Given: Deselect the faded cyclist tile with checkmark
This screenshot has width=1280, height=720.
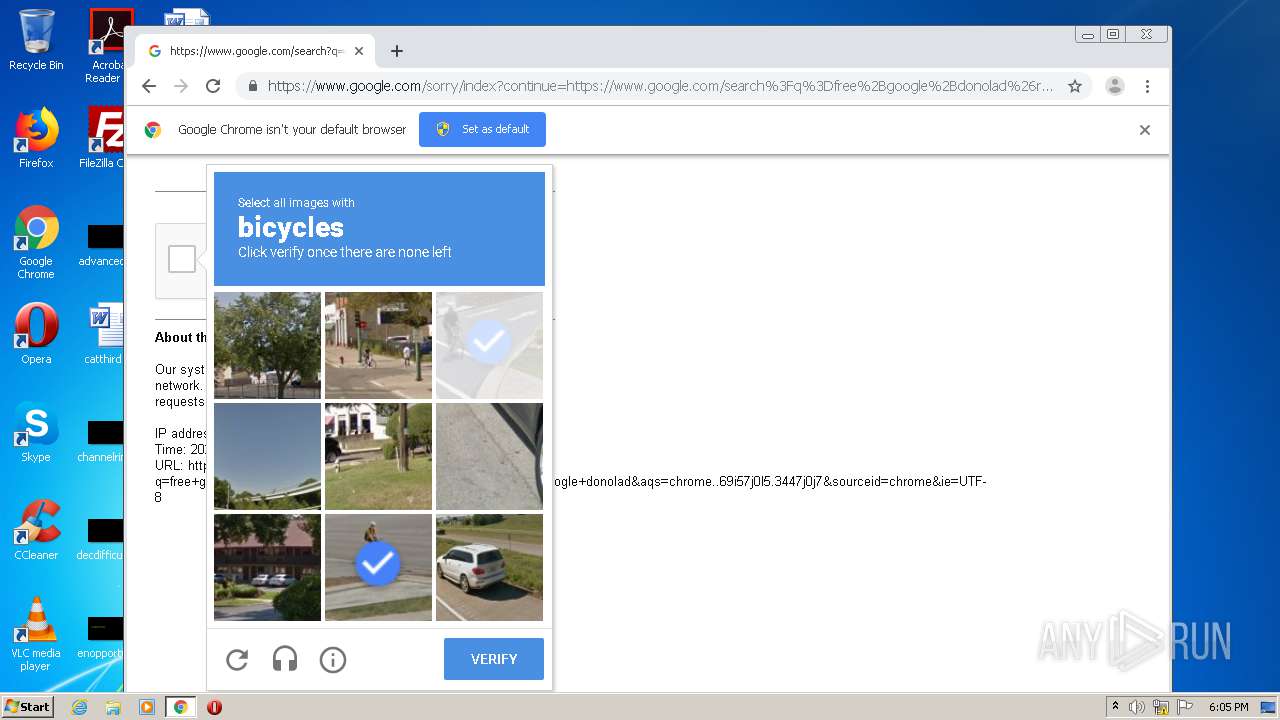Looking at the screenshot, I should tap(489, 345).
